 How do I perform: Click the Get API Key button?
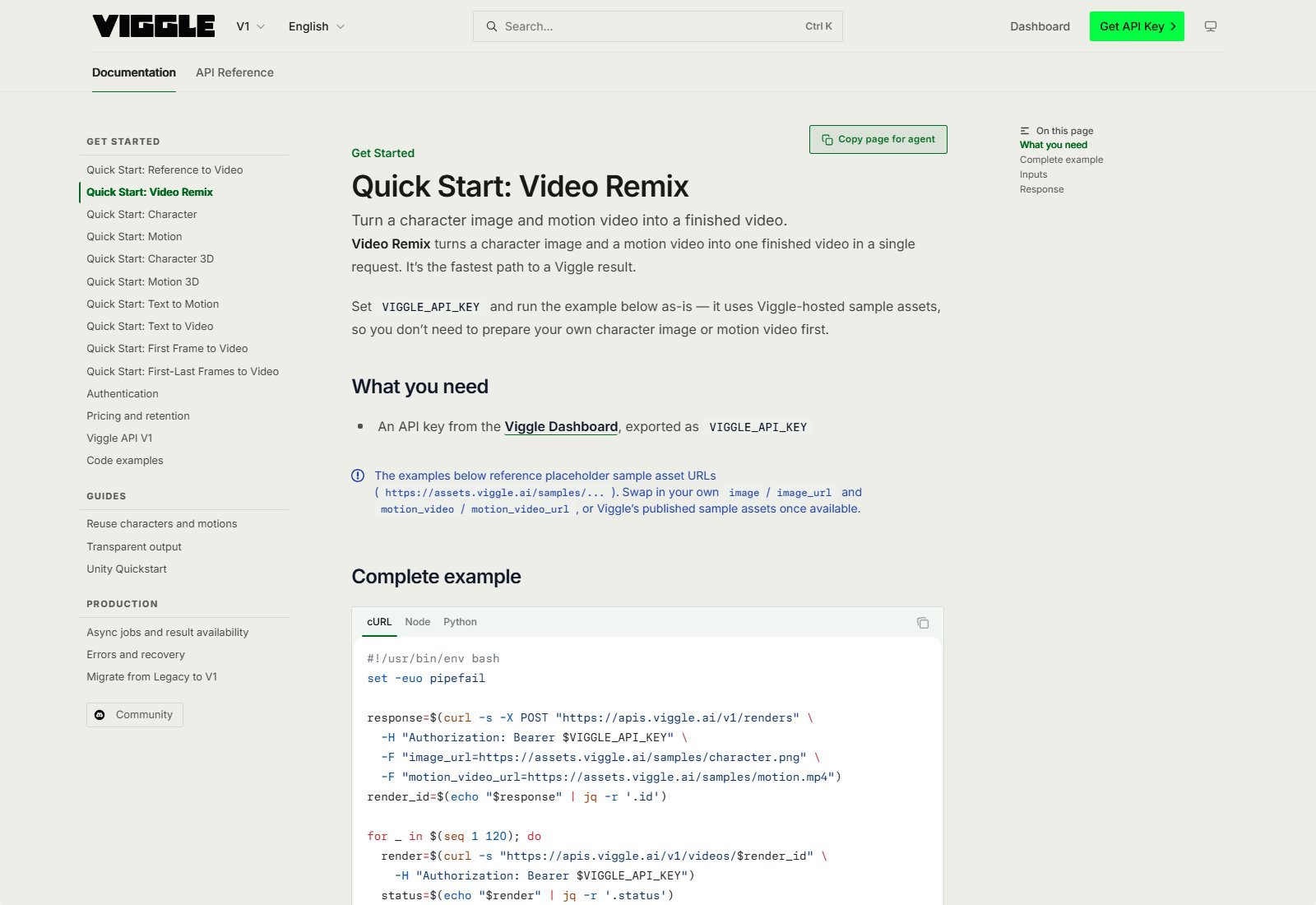1137,26
